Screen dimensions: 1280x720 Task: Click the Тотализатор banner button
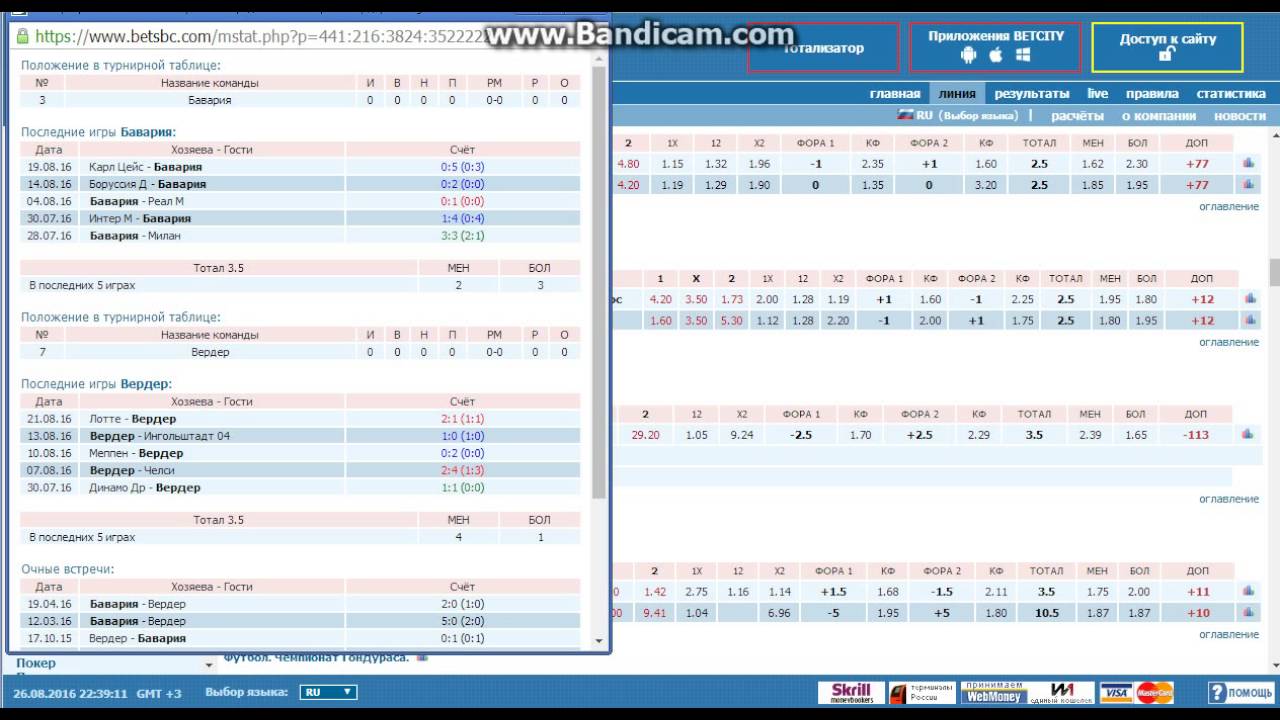click(x=823, y=47)
